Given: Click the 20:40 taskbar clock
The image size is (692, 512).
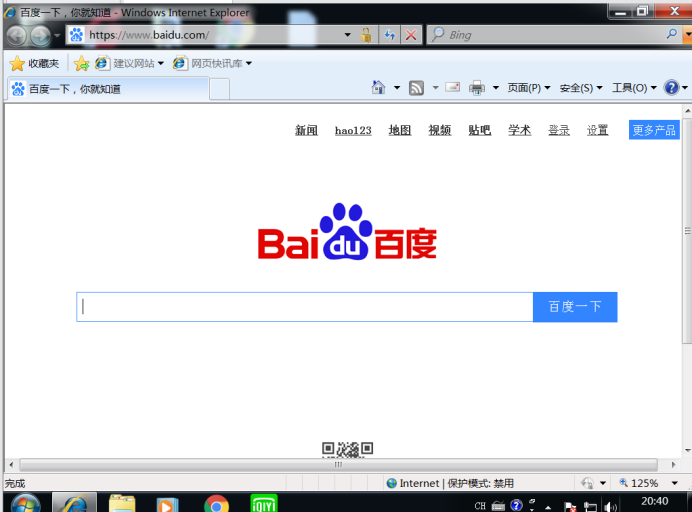Looking at the screenshot, I should point(654,501).
